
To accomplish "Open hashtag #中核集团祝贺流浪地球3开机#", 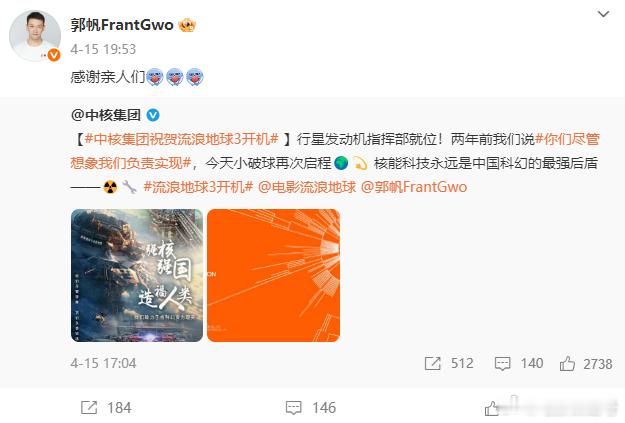I will click(181, 139).
